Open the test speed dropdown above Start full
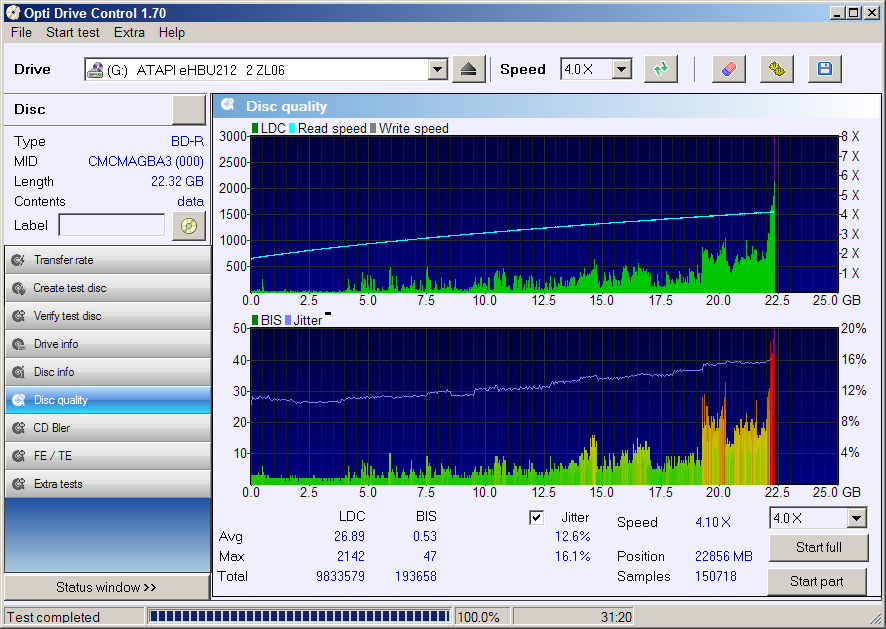Screen dimensions: 886x629 tap(856, 518)
